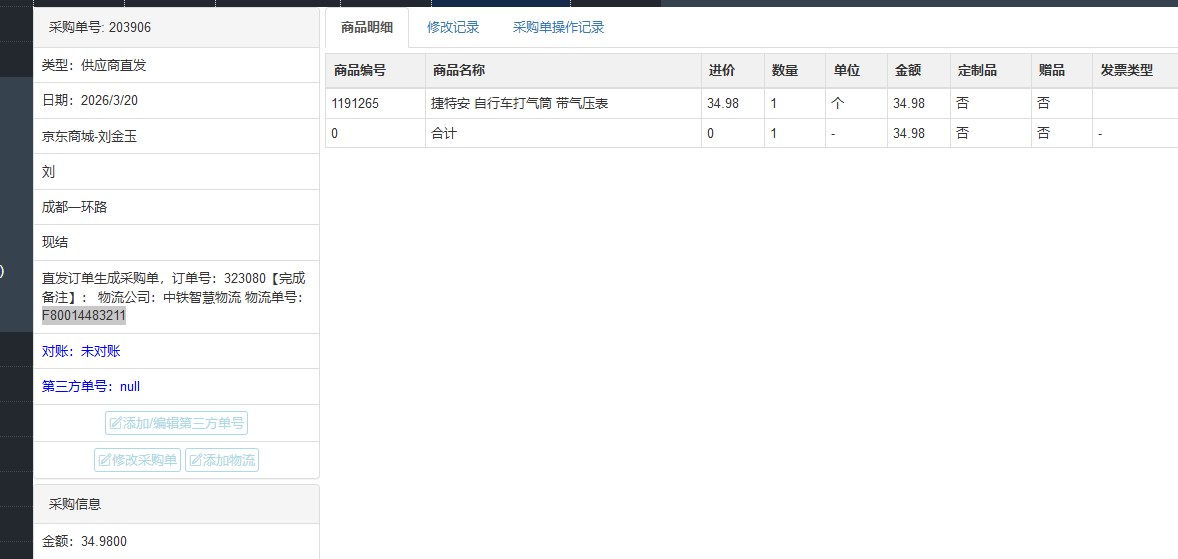The width and height of the screenshot is (1178, 559).
Task: Click the 金额 column header
Action: [908, 71]
